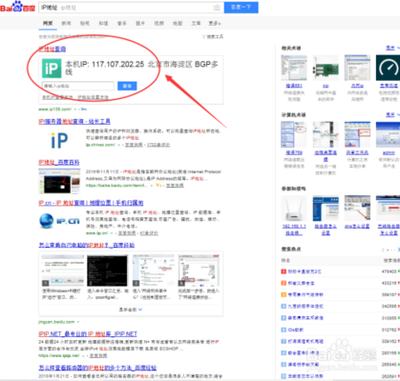Viewport: 400px width, 381px height.
Task: Click the www.ip138.com green URL
Action: click(x=55, y=109)
